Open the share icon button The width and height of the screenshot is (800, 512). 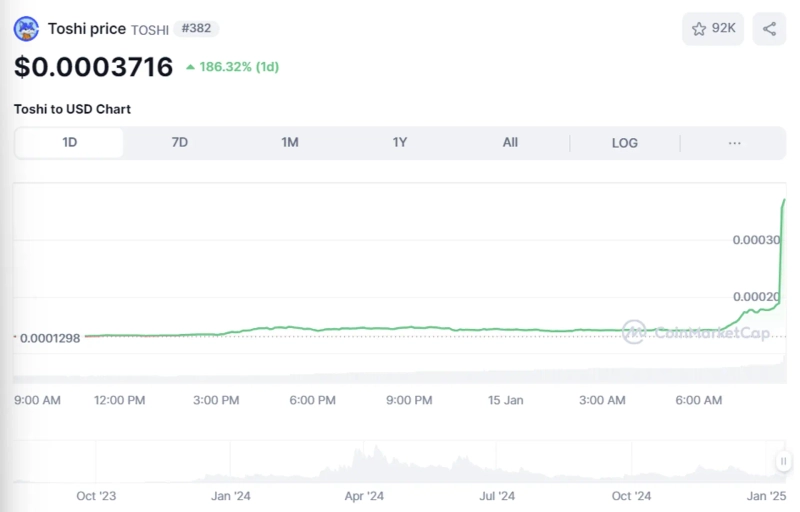[769, 29]
